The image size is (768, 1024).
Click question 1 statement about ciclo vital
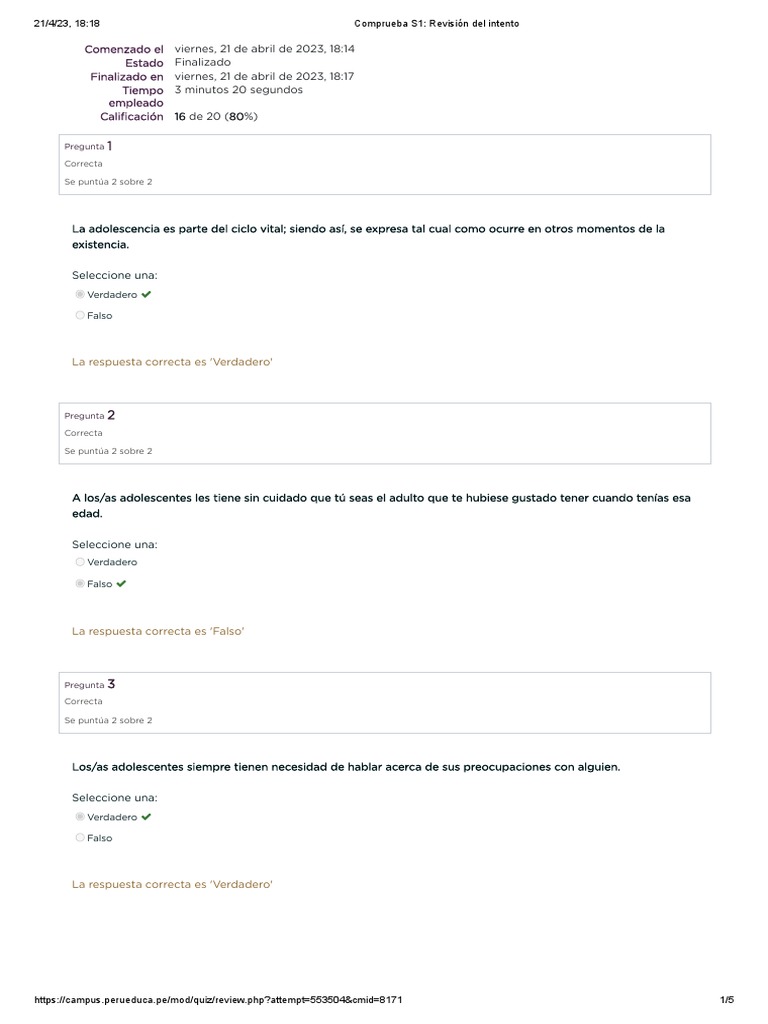click(x=368, y=236)
